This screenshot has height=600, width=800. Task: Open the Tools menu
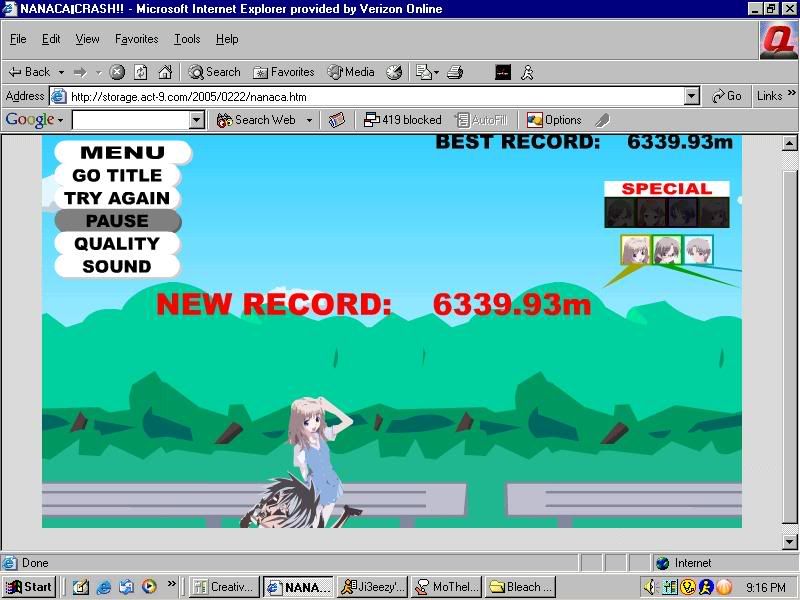pyautogui.click(x=187, y=39)
